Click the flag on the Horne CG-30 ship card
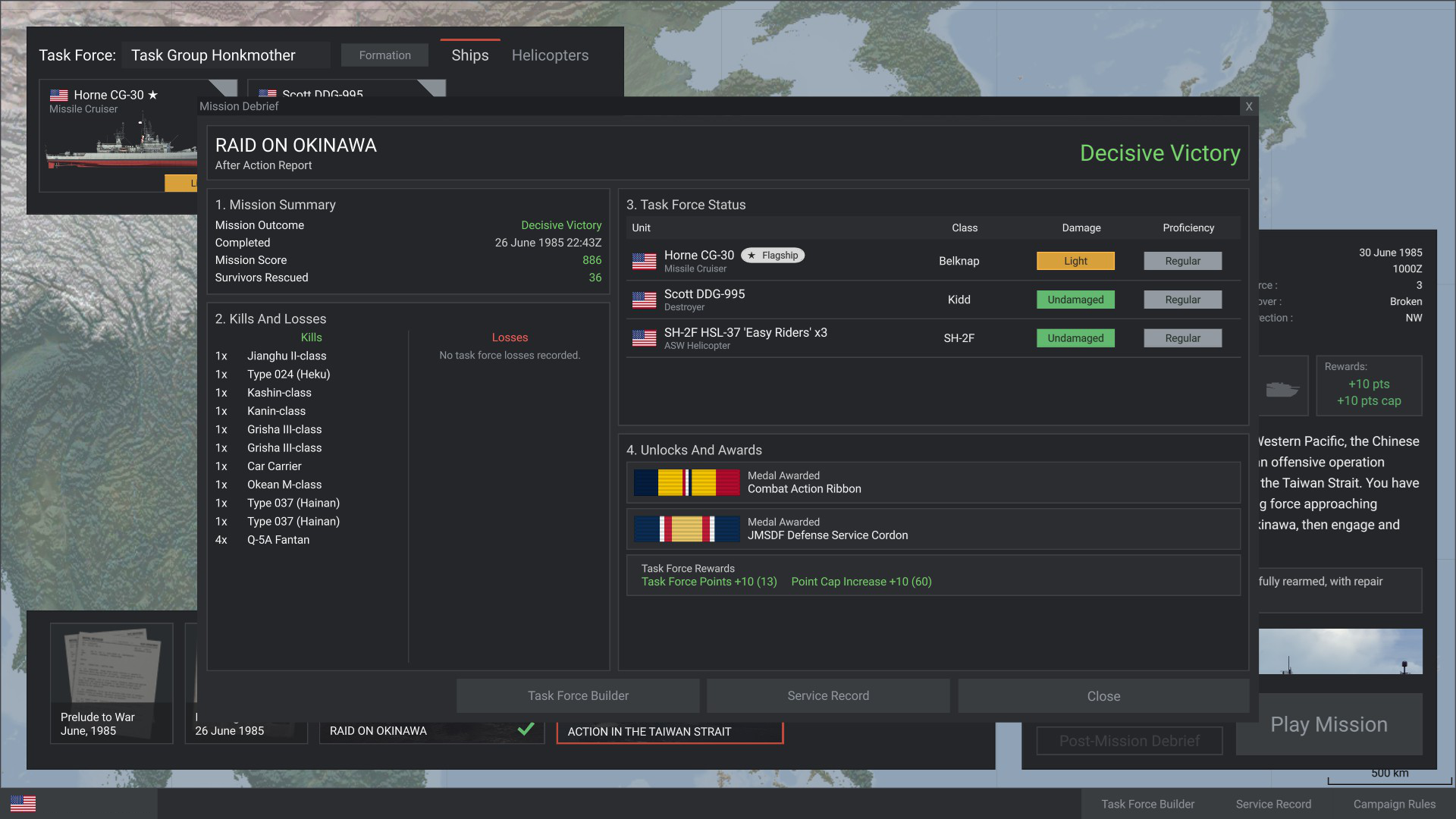 [59, 95]
